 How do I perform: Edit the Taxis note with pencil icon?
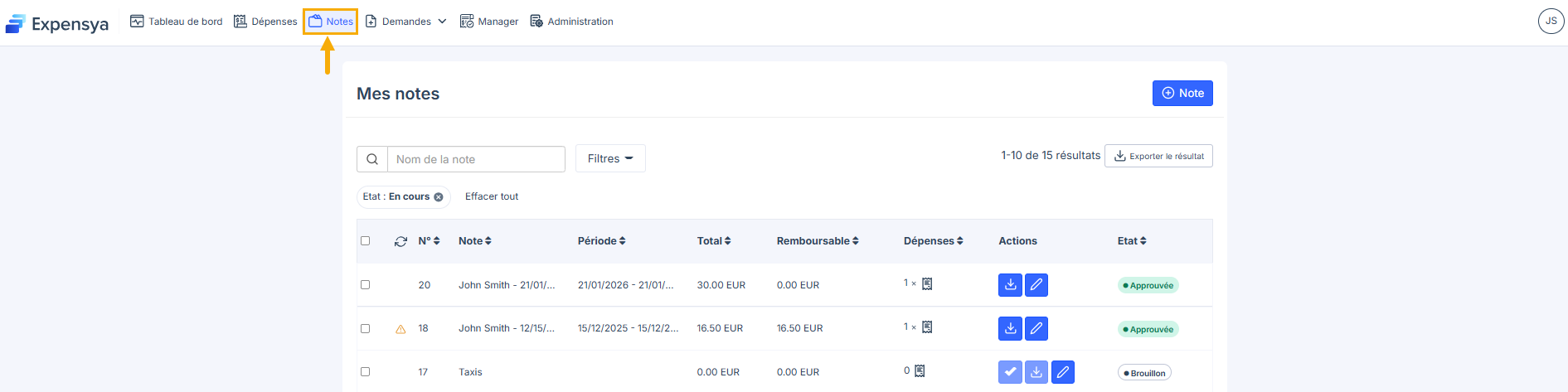tap(1063, 372)
